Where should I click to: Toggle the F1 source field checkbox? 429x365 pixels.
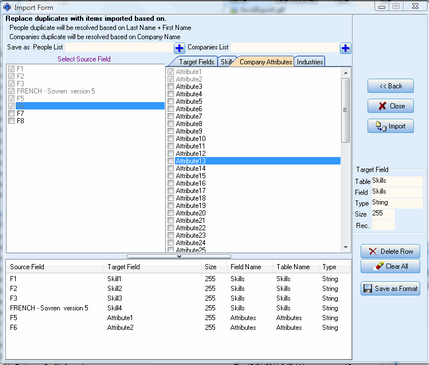(12, 69)
